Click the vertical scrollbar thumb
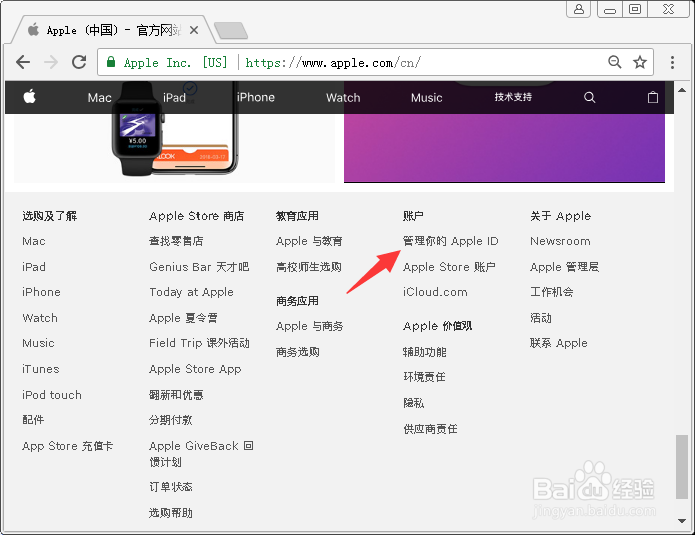695x535 pixels. coord(682,467)
